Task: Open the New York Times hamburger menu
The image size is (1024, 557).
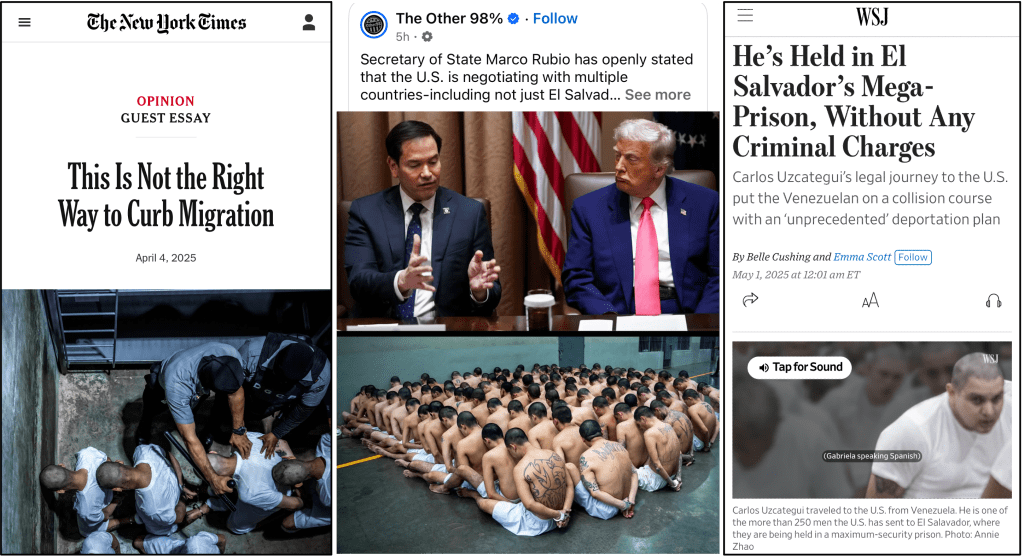Action: pyautogui.click(x=25, y=22)
